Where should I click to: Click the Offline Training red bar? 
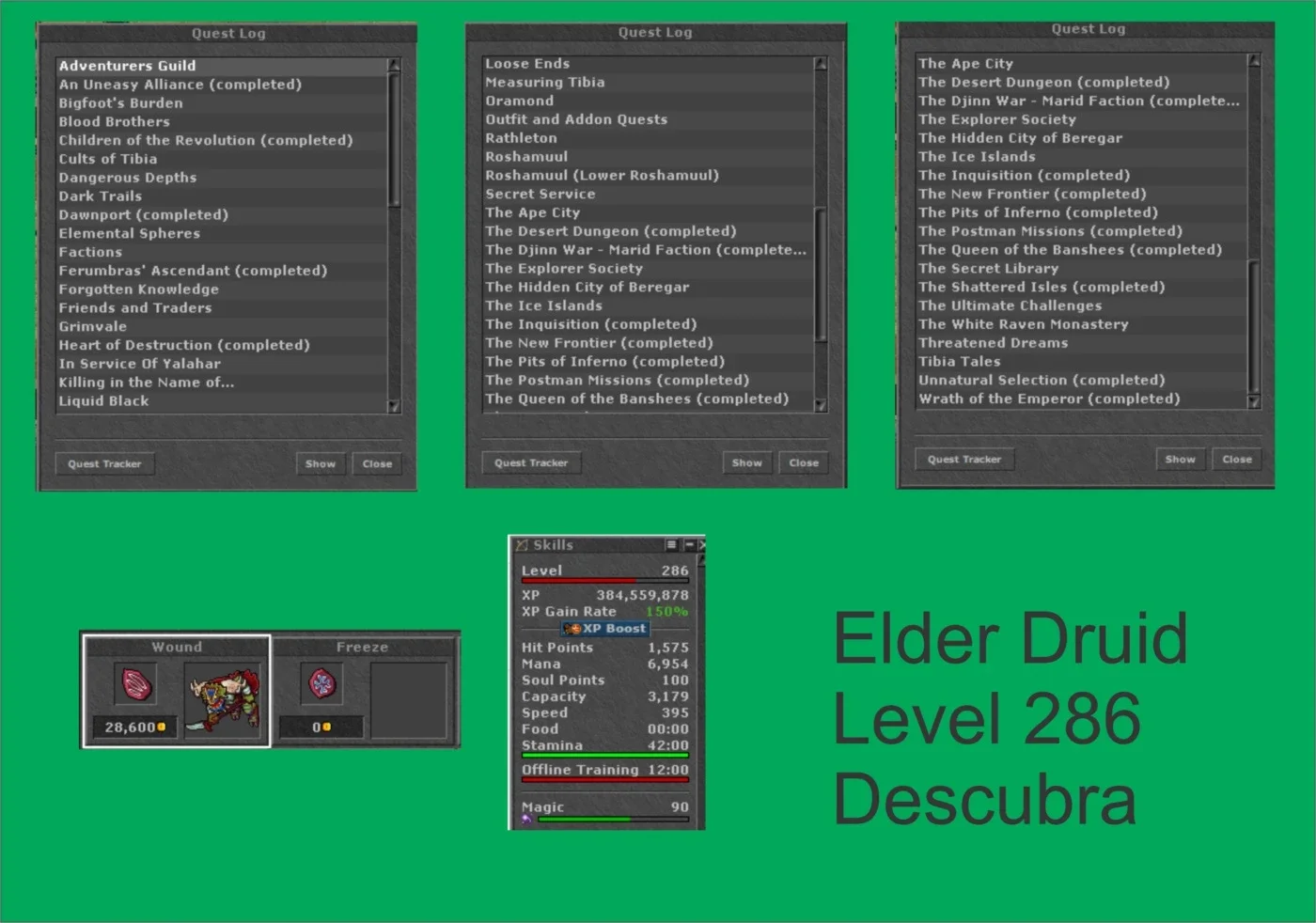coord(604,780)
